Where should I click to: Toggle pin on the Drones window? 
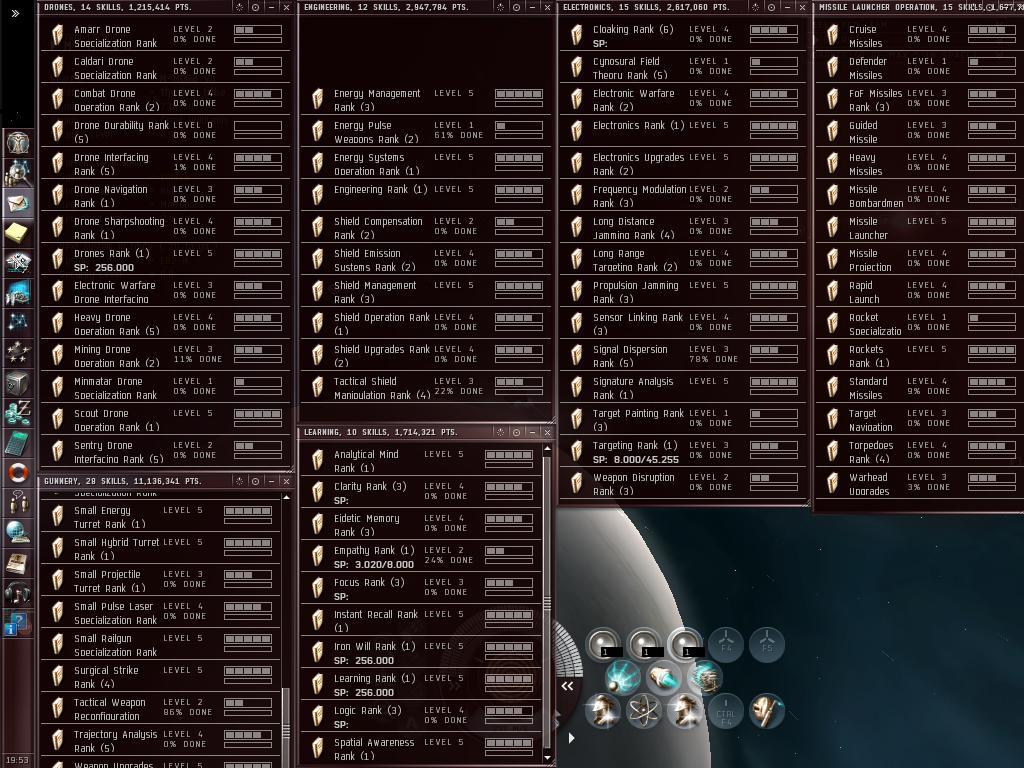click(x=240, y=7)
